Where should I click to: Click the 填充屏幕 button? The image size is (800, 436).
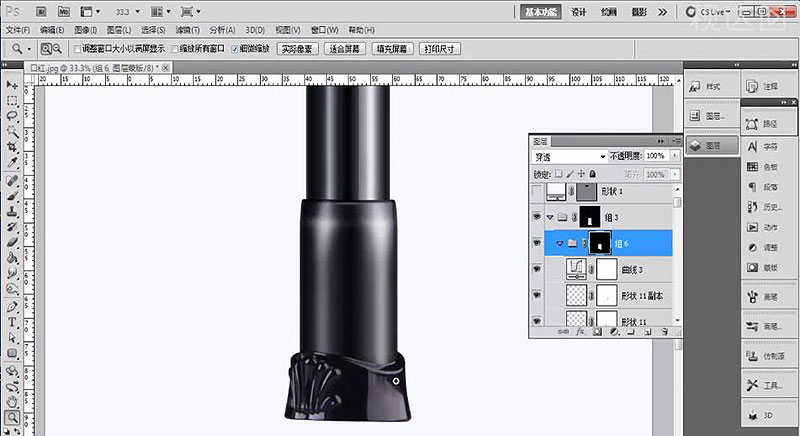(392, 49)
